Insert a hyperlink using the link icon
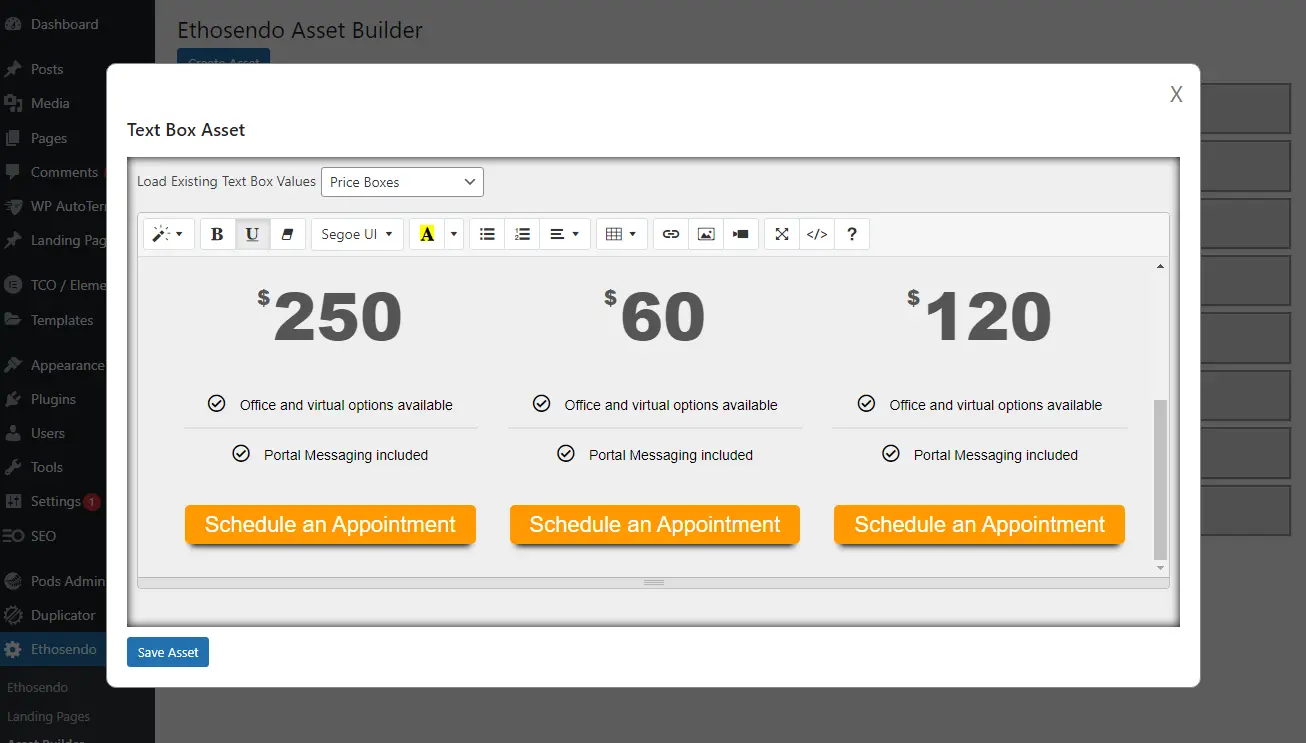The image size is (1306, 743). coord(670,233)
